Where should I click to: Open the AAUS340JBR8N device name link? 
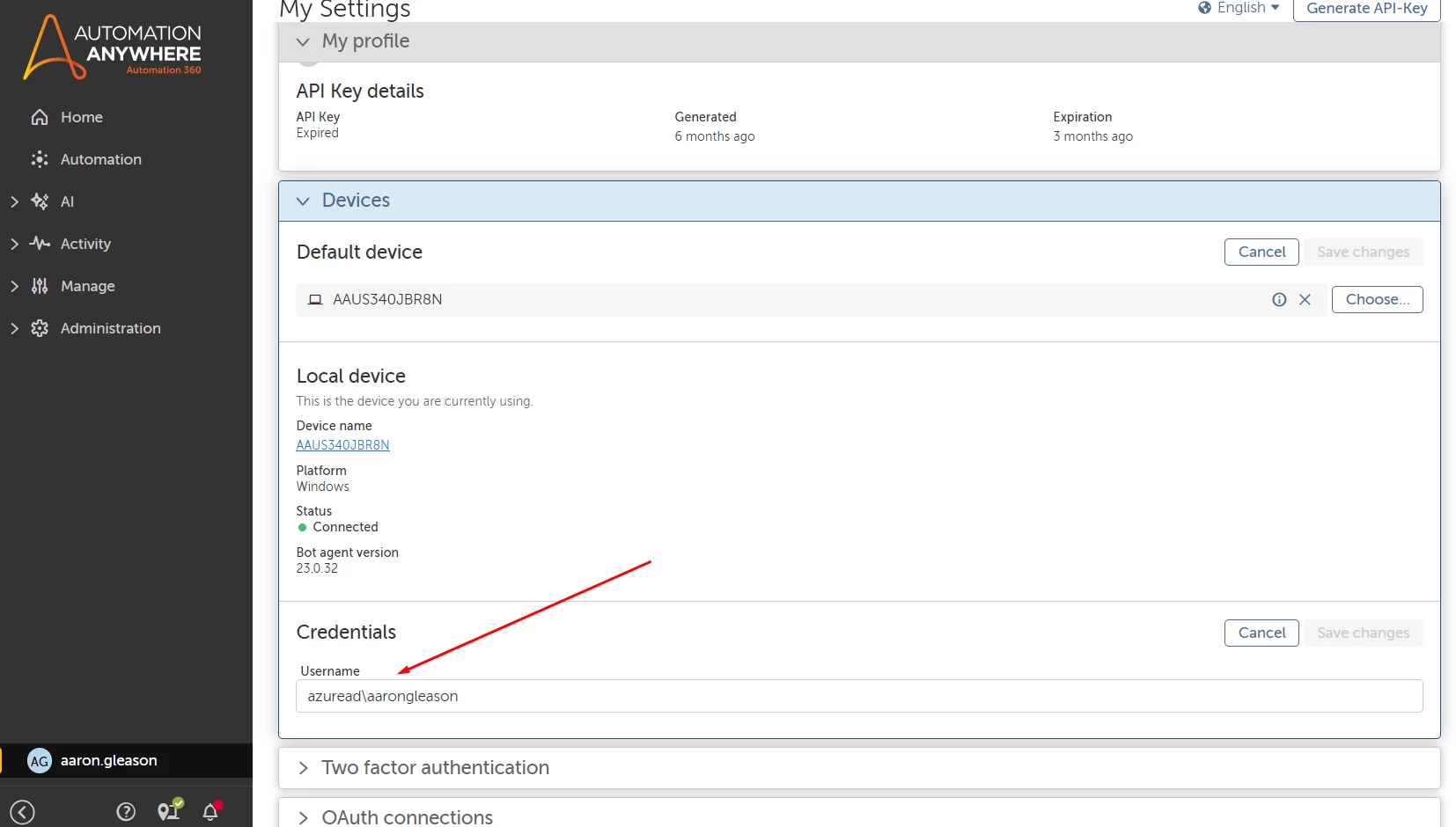[342, 445]
